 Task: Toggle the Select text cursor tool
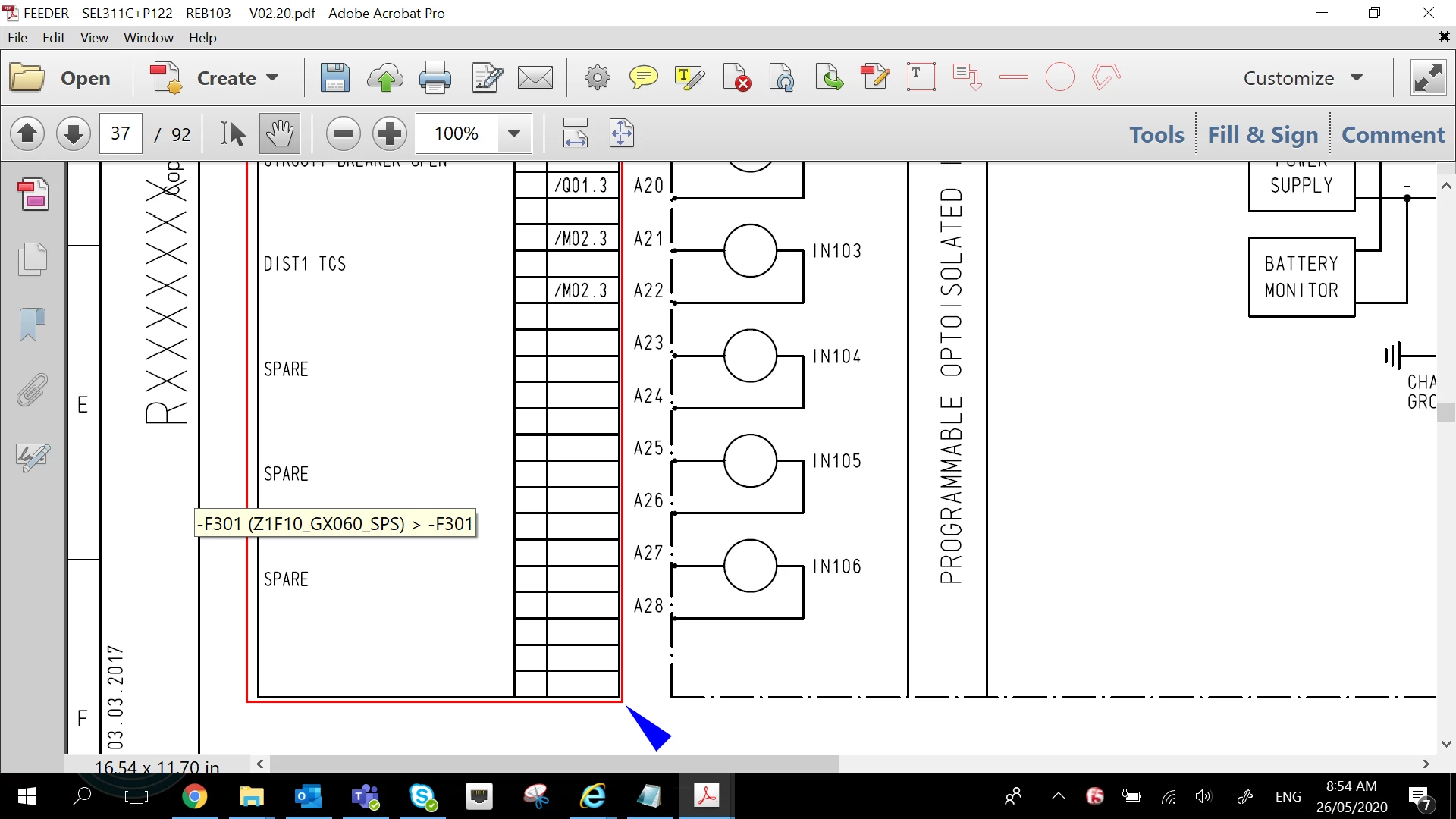[x=233, y=134]
